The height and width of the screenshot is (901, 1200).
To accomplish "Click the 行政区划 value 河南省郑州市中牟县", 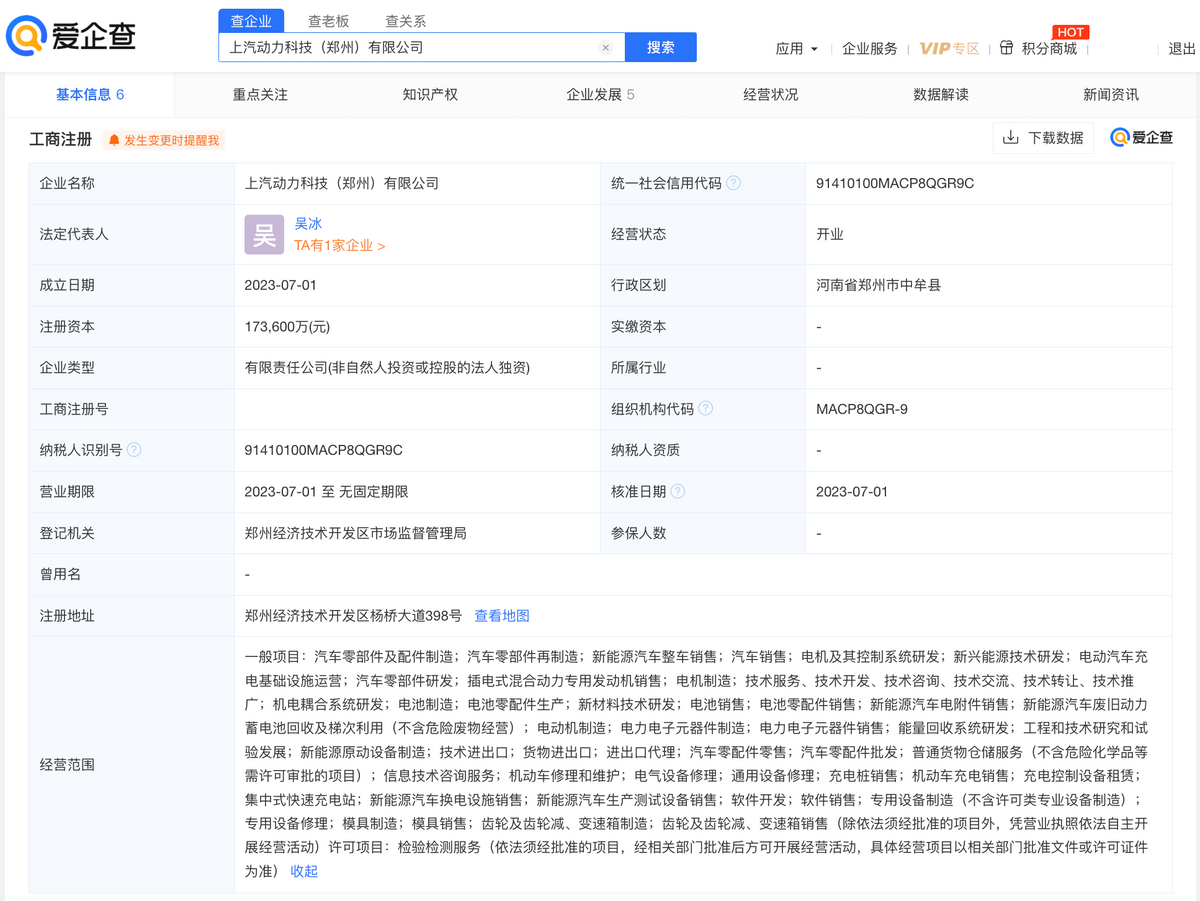I will click(879, 285).
